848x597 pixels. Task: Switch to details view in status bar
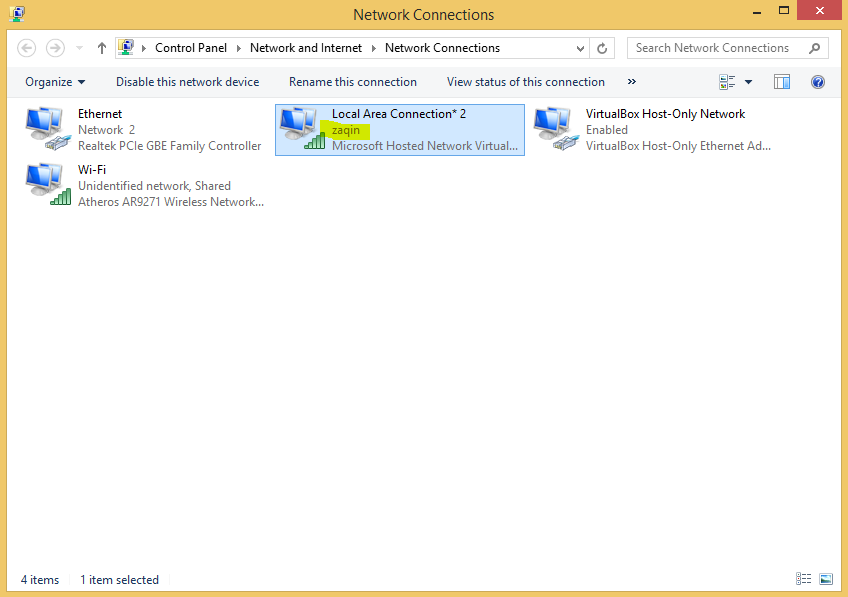(804, 579)
